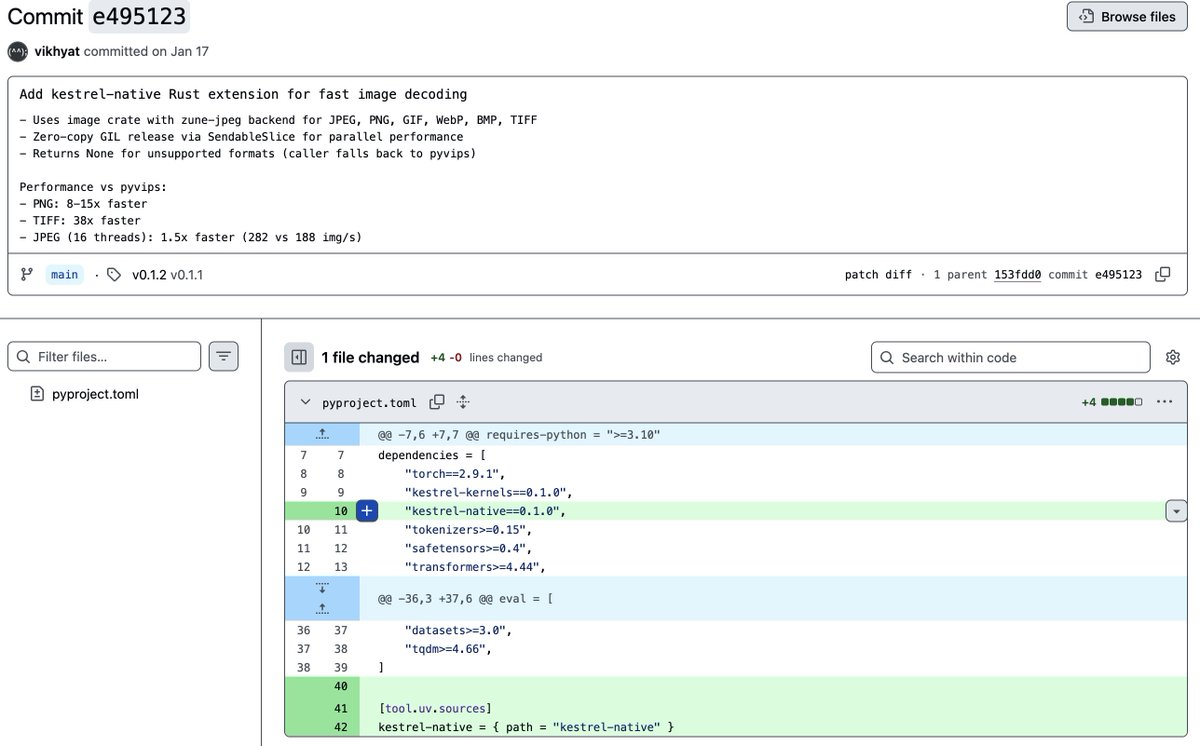
Task: Expand hidden lines upward above the second hunk
Action: pos(322,609)
